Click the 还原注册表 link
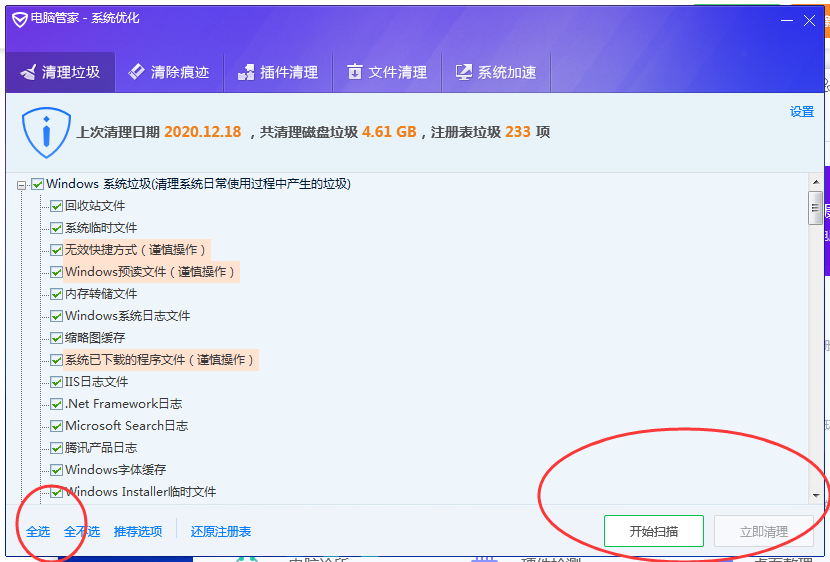 [x=221, y=532]
